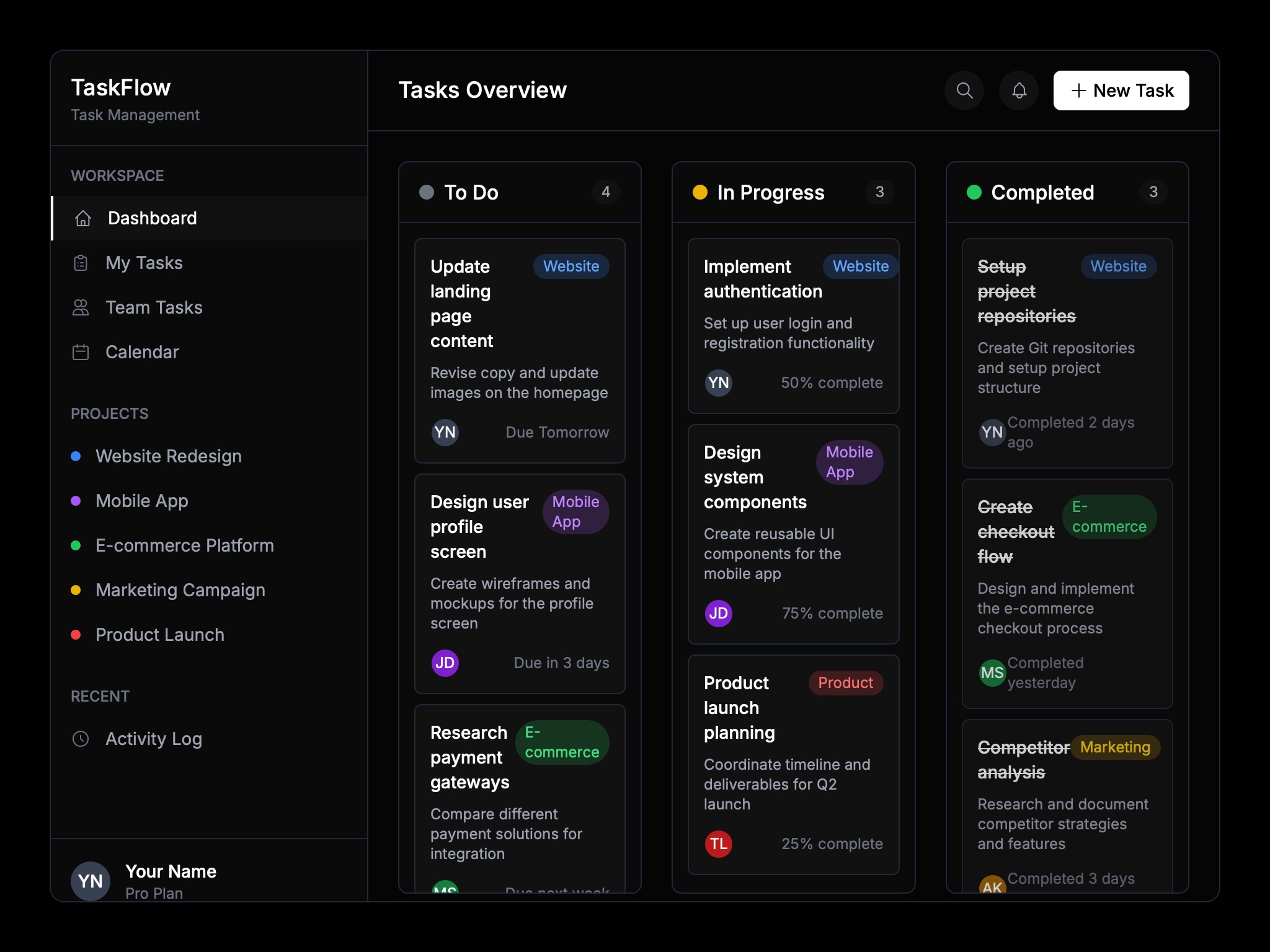The image size is (1270, 952).
Task: Click the Your Name profile label
Action: 171,871
